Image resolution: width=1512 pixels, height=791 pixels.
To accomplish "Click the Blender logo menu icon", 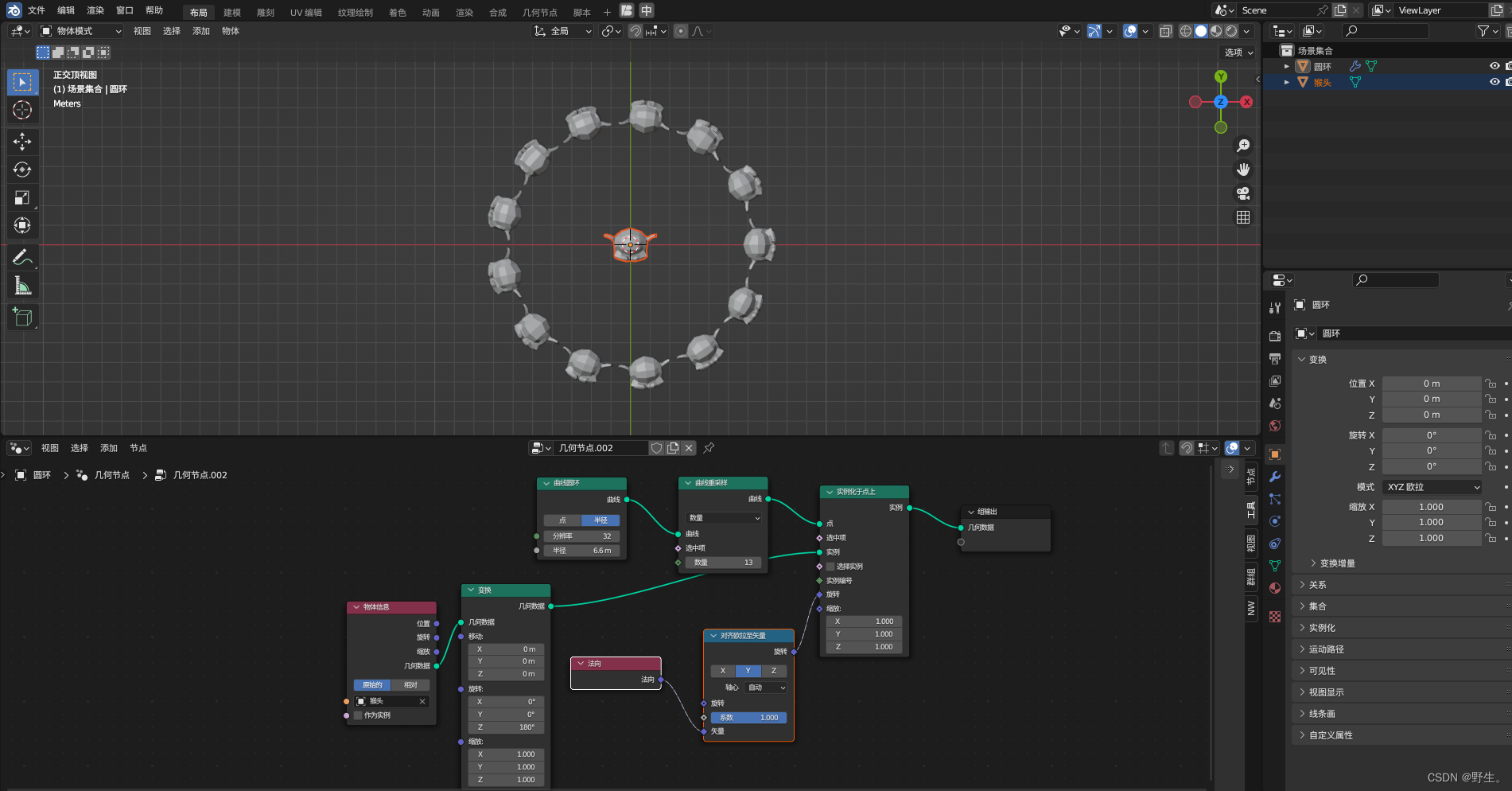I will [14, 10].
